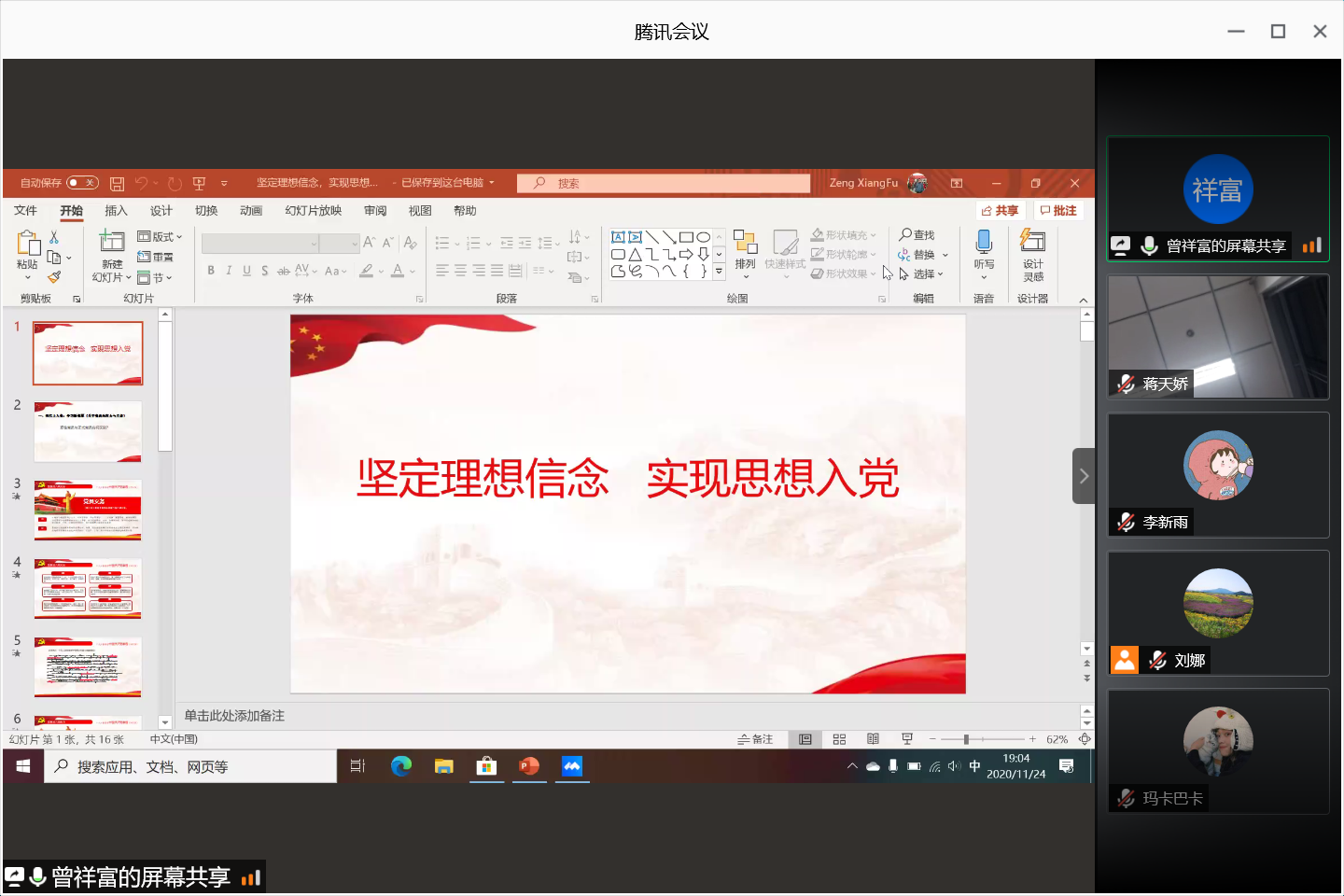Click PowerPoint icon in the Windows taskbar
Screen dimensions: 1344x896
(x=529, y=766)
